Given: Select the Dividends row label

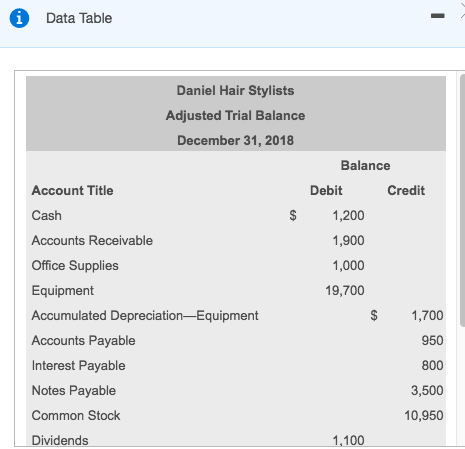Looking at the screenshot, I should [60, 440].
